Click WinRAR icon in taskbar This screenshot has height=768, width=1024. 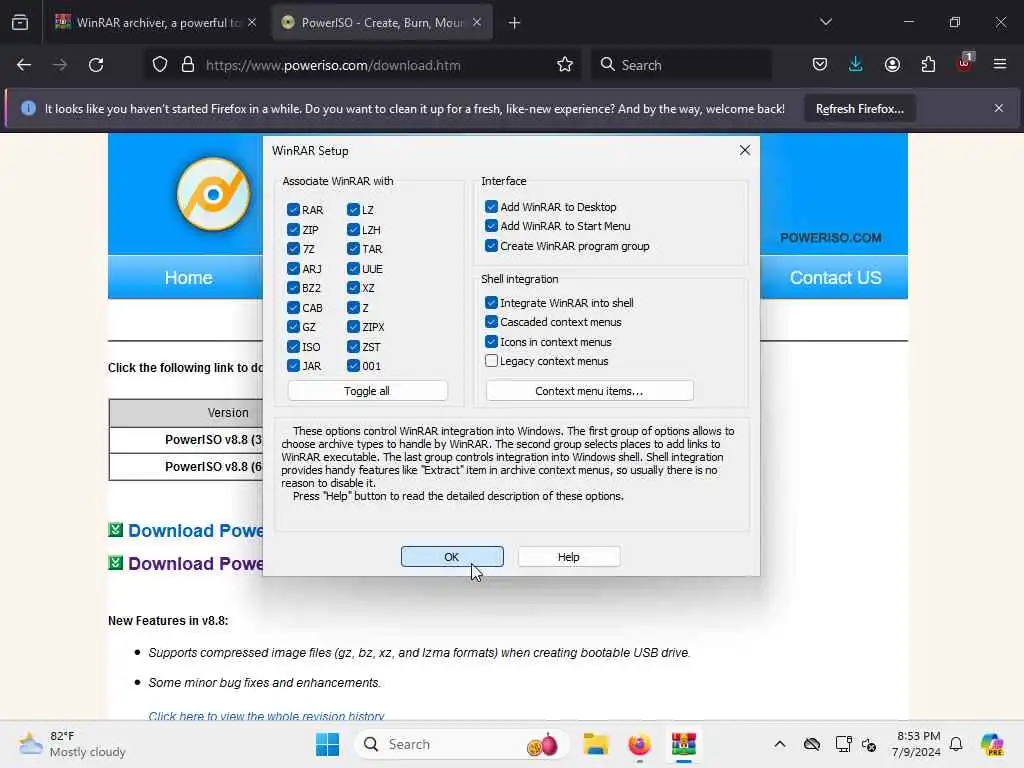tap(684, 744)
